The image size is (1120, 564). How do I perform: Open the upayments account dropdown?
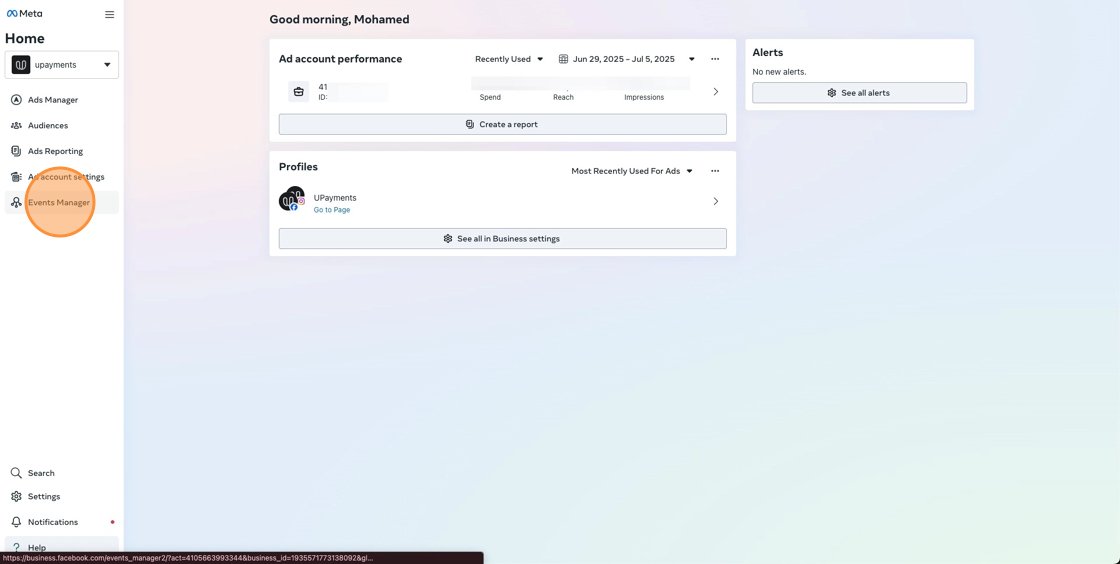pos(61,64)
